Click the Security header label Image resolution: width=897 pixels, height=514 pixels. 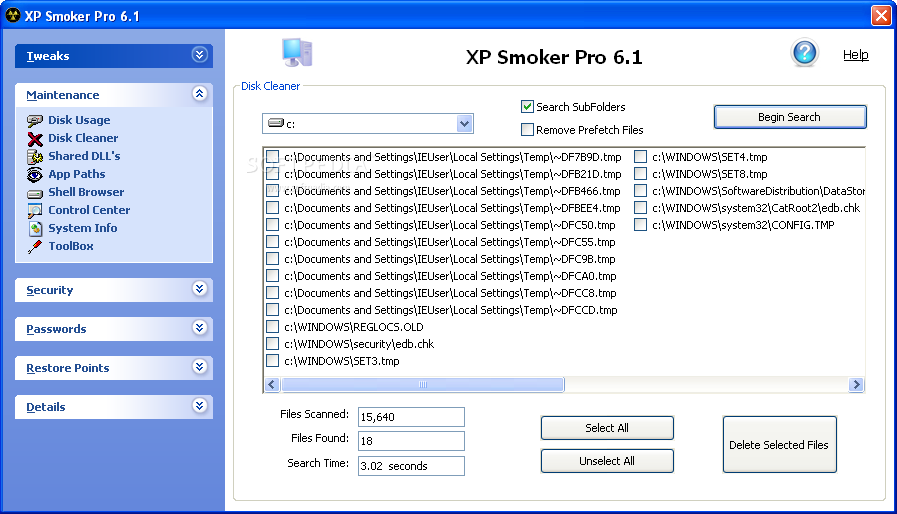[x=50, y=290]
